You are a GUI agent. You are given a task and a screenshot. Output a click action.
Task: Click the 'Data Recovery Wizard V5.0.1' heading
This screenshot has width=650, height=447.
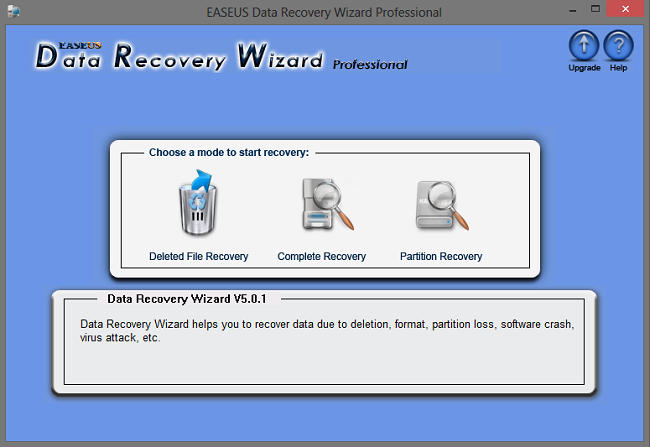(187, 299)
